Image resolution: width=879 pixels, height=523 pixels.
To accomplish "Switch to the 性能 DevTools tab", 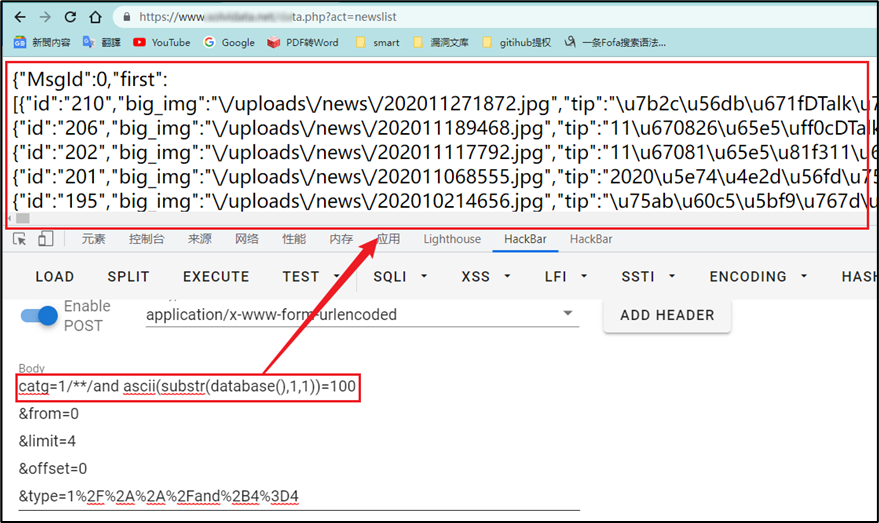I will click(294, 239).
